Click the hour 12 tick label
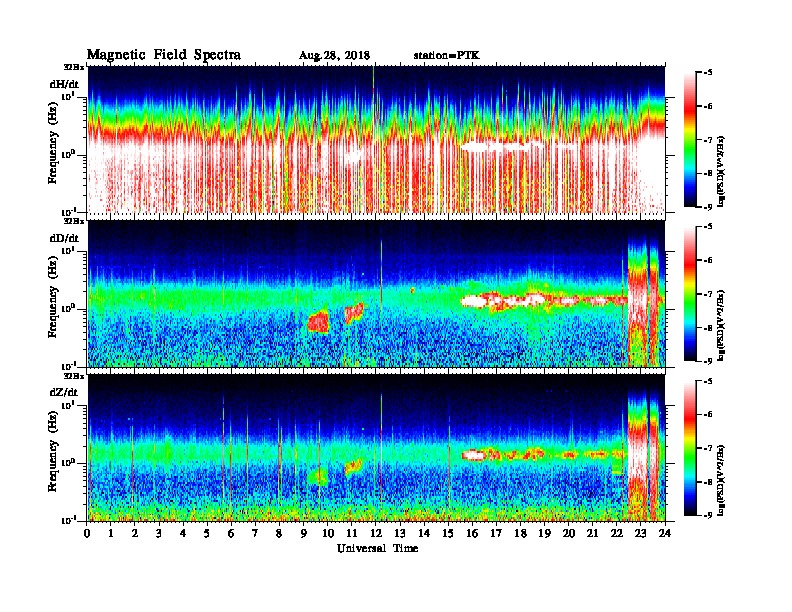The image size is (792, 612). pos(376,534)
